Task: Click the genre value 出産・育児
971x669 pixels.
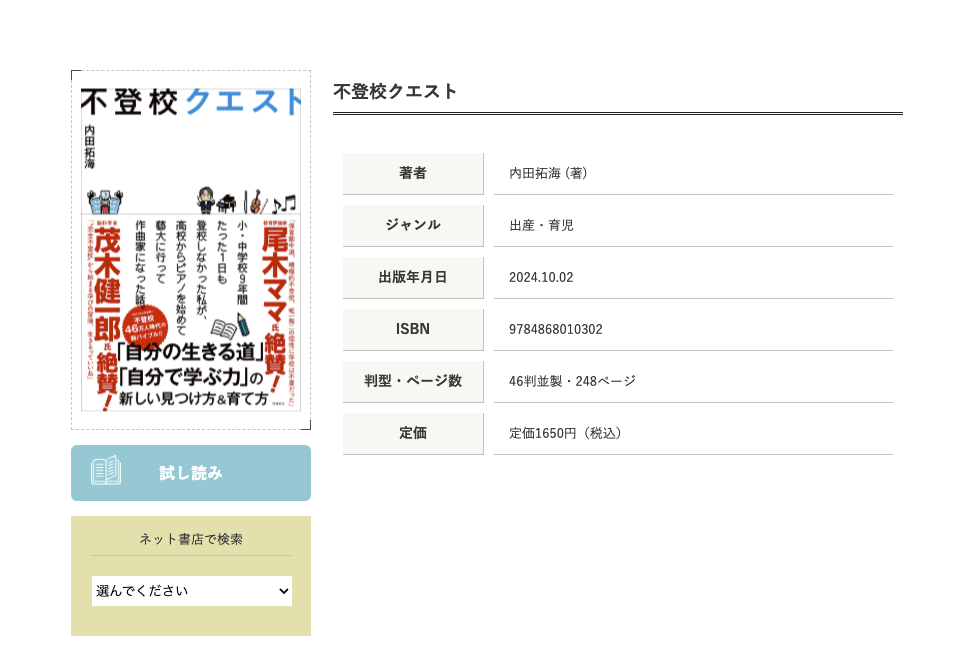Action: (541, 226)
